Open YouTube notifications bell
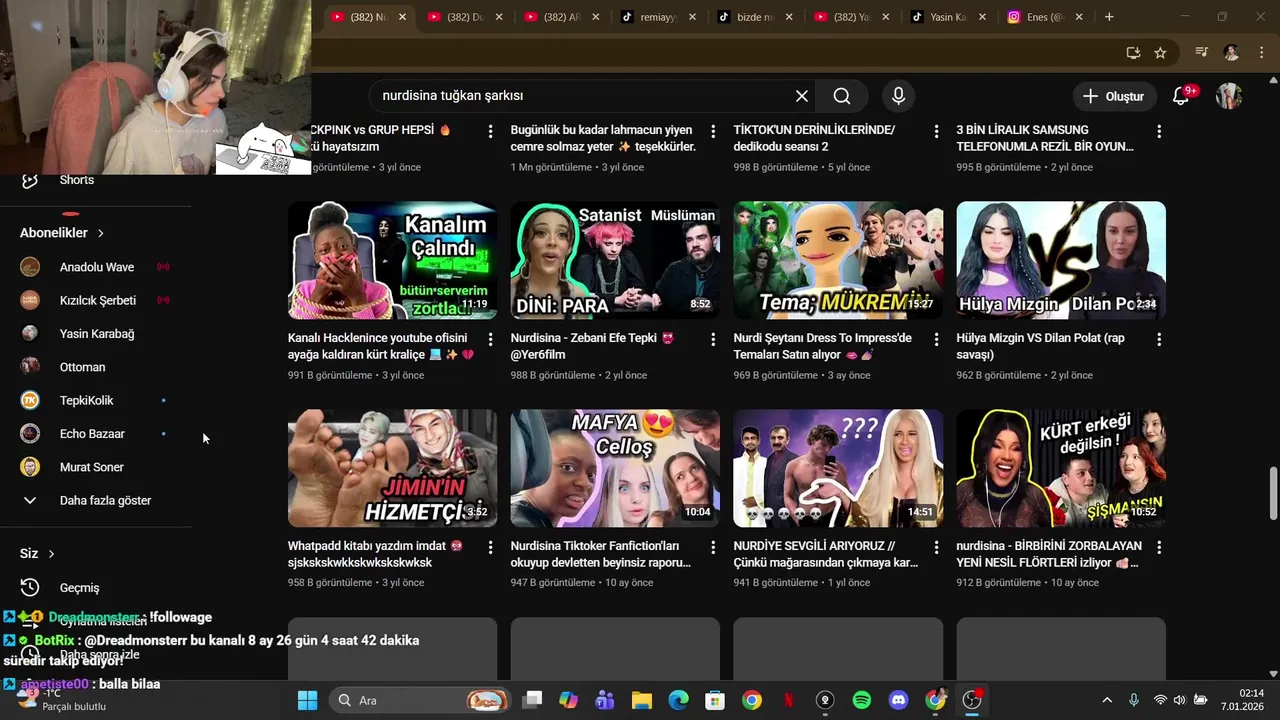The height and width of the screenshot is (720, 1280). pos(1182,96)
